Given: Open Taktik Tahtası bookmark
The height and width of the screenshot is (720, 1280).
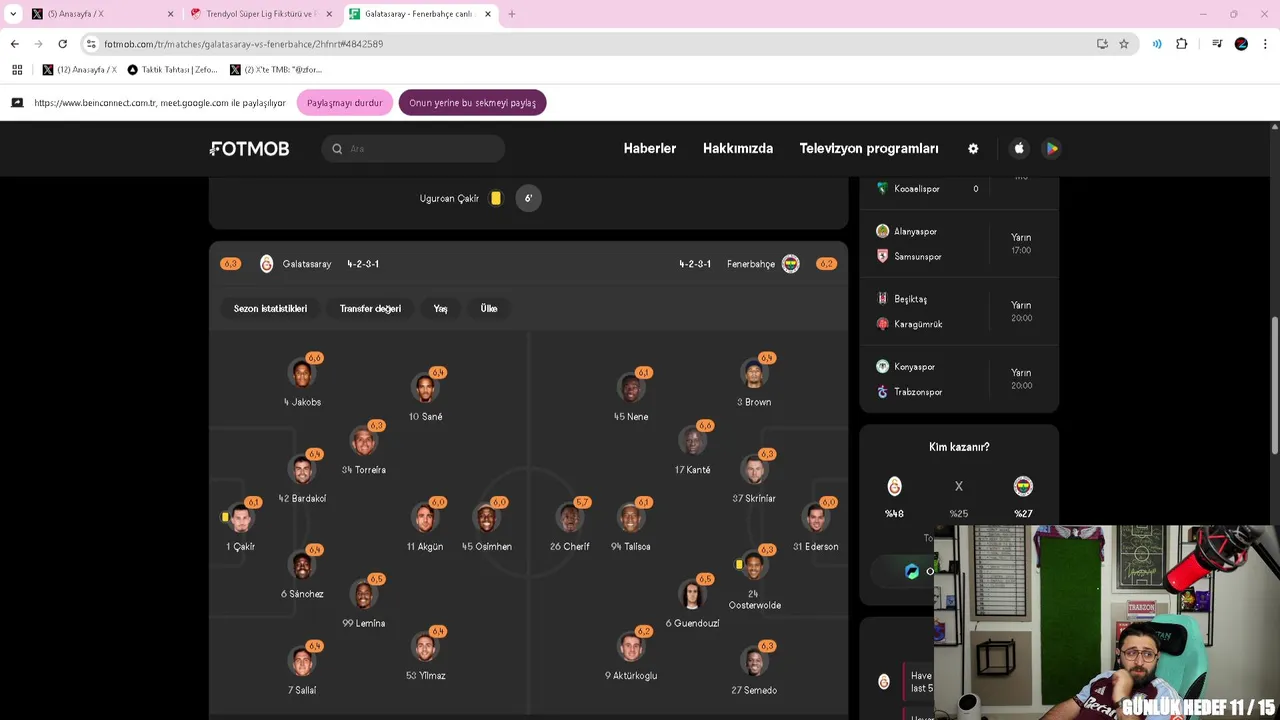Looking at the screenshot, I should (171, 70).
